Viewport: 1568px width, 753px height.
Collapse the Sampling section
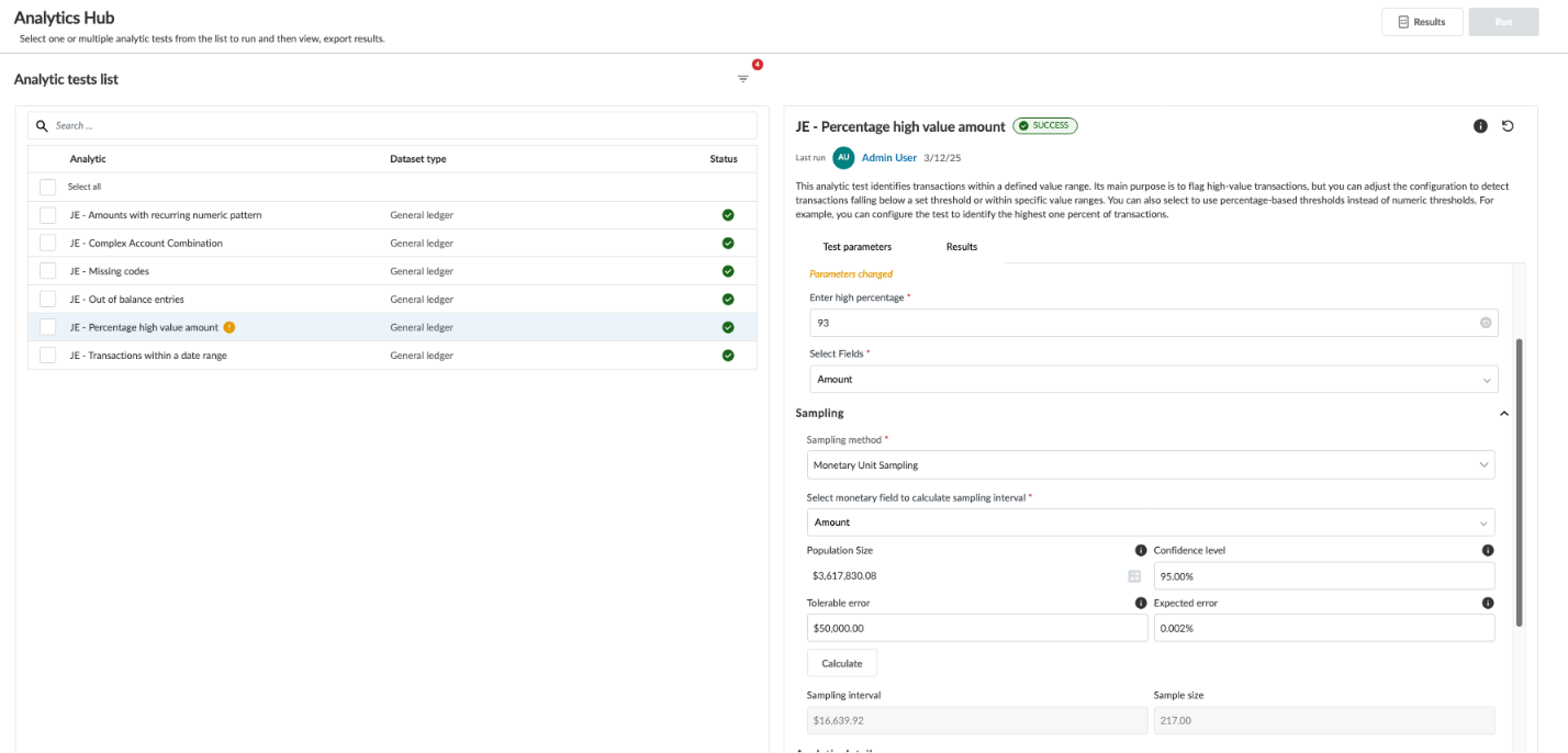[x=1504, y=413]
